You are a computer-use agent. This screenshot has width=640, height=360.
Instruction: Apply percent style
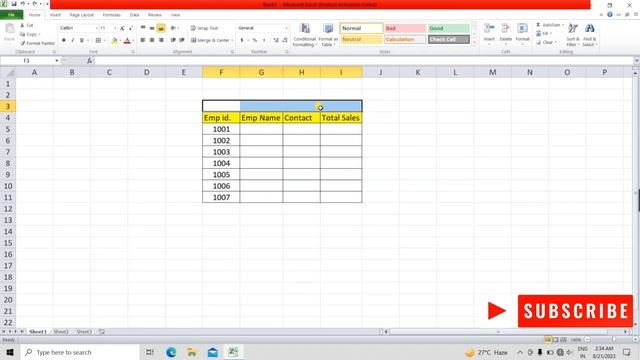click(255, 40)
